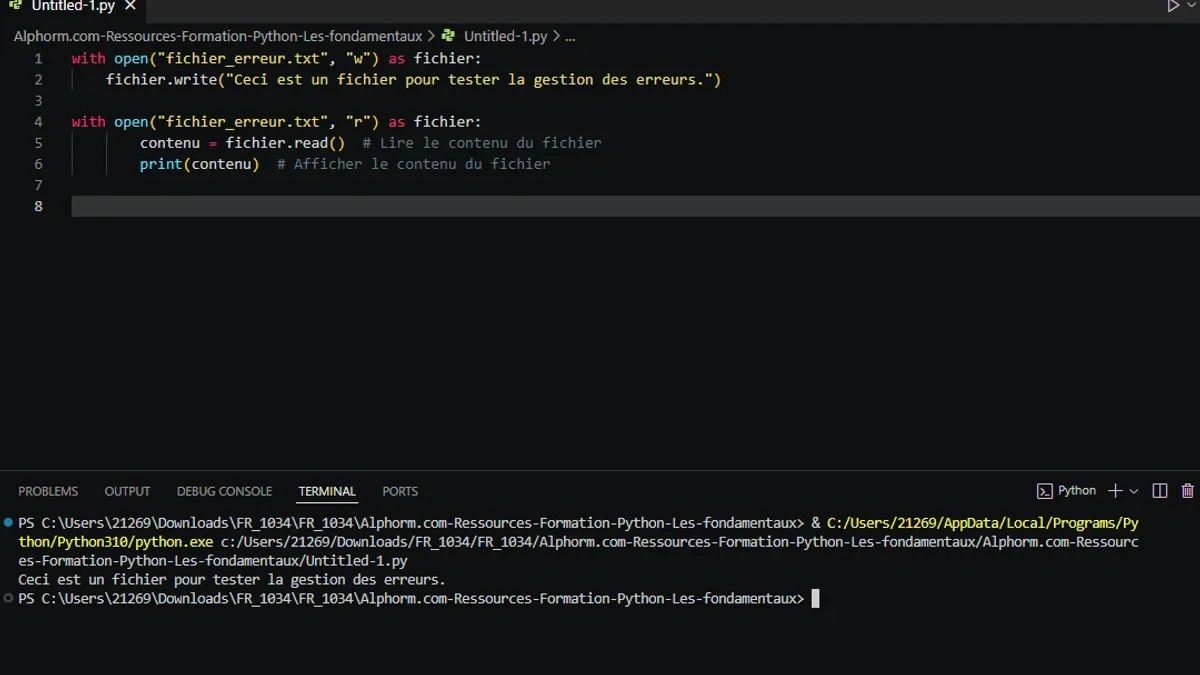Click the hollow circle marker at last prompt

[x=8, y=598]
